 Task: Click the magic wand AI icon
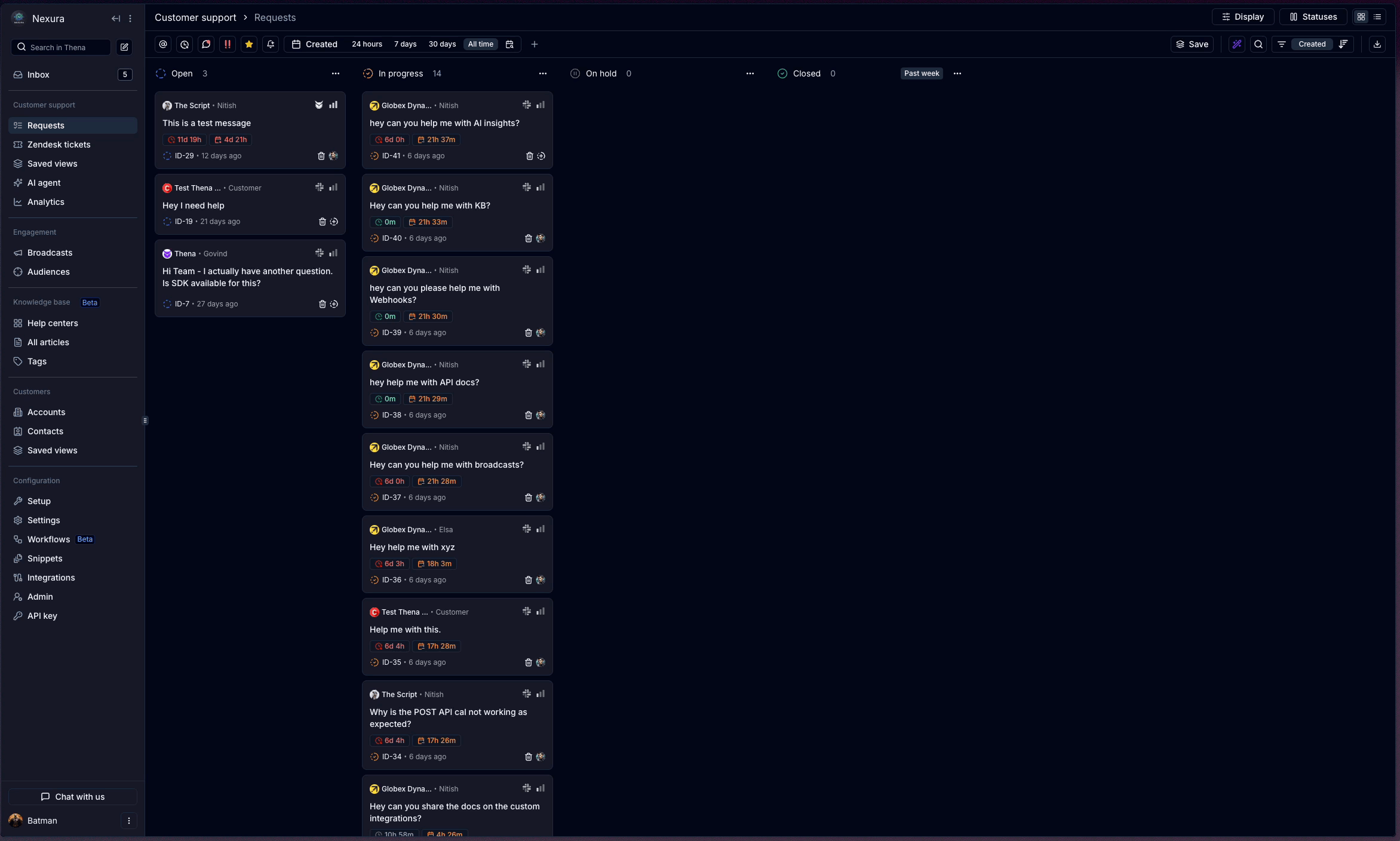[1237, 44]
